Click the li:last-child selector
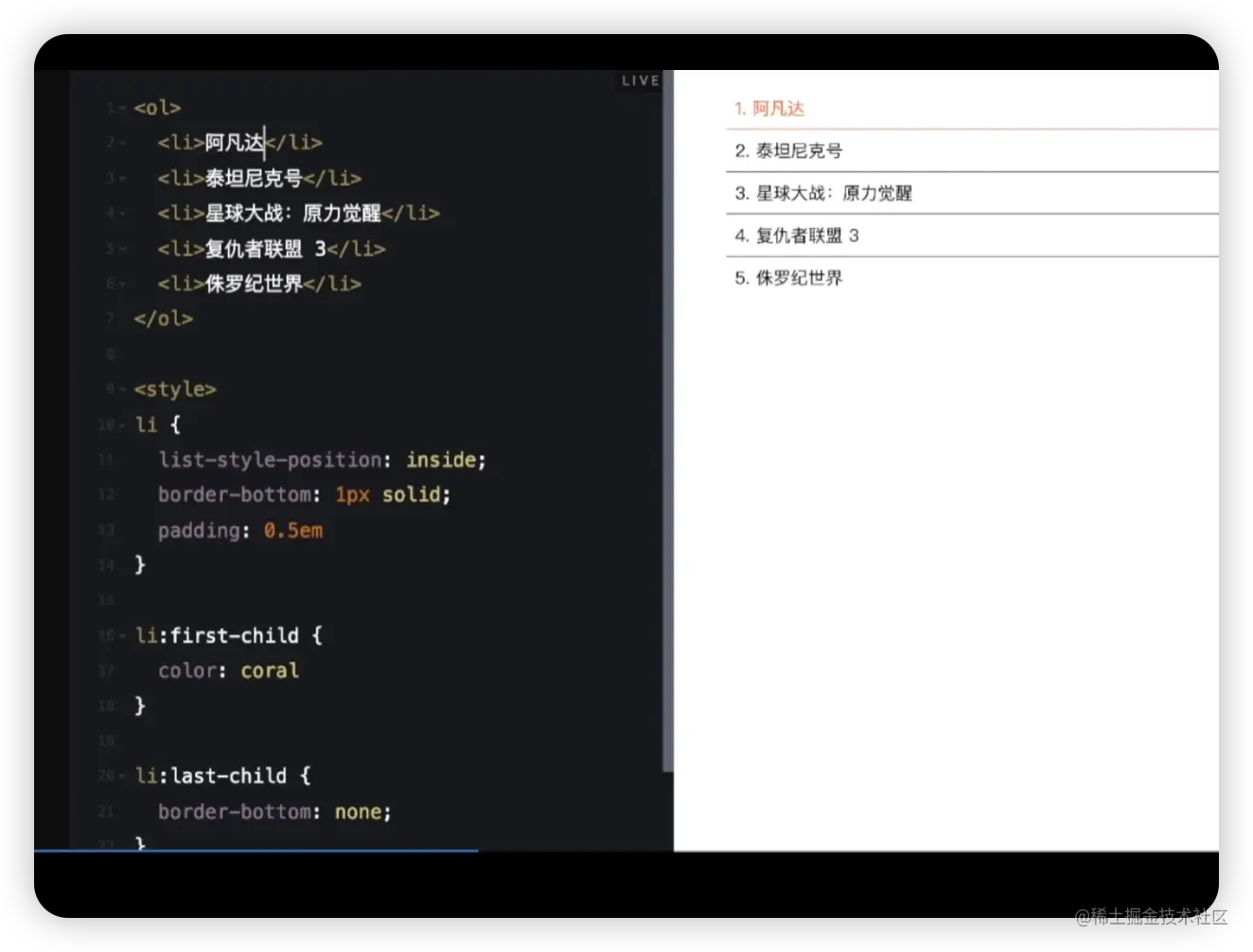 click(211, 776)
